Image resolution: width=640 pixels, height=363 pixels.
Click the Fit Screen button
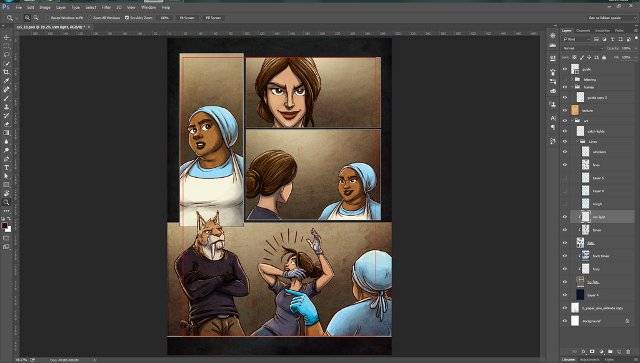click(x=187, y=18)
